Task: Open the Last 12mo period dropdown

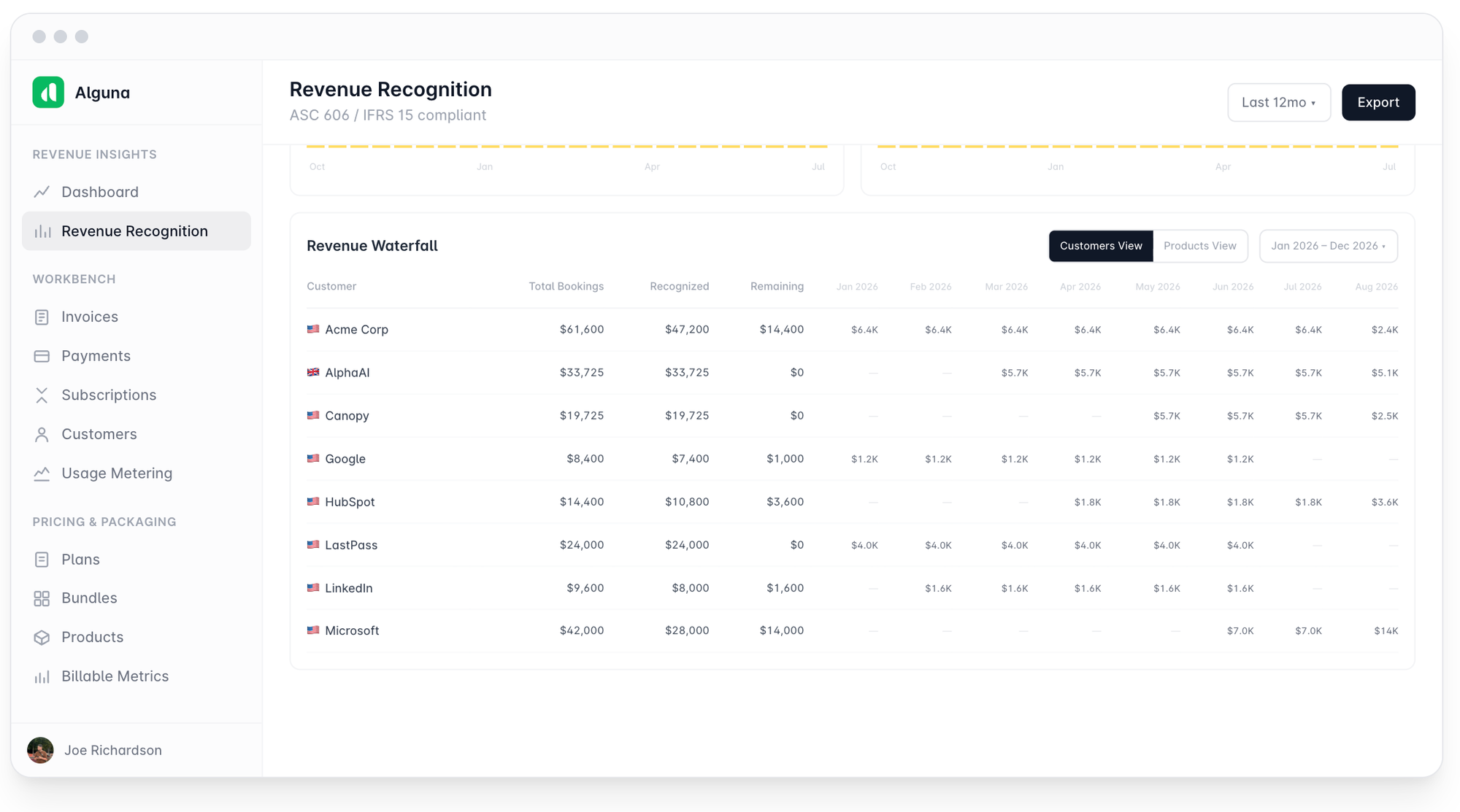Action: pyautogui.click(x=1279, y=102)
